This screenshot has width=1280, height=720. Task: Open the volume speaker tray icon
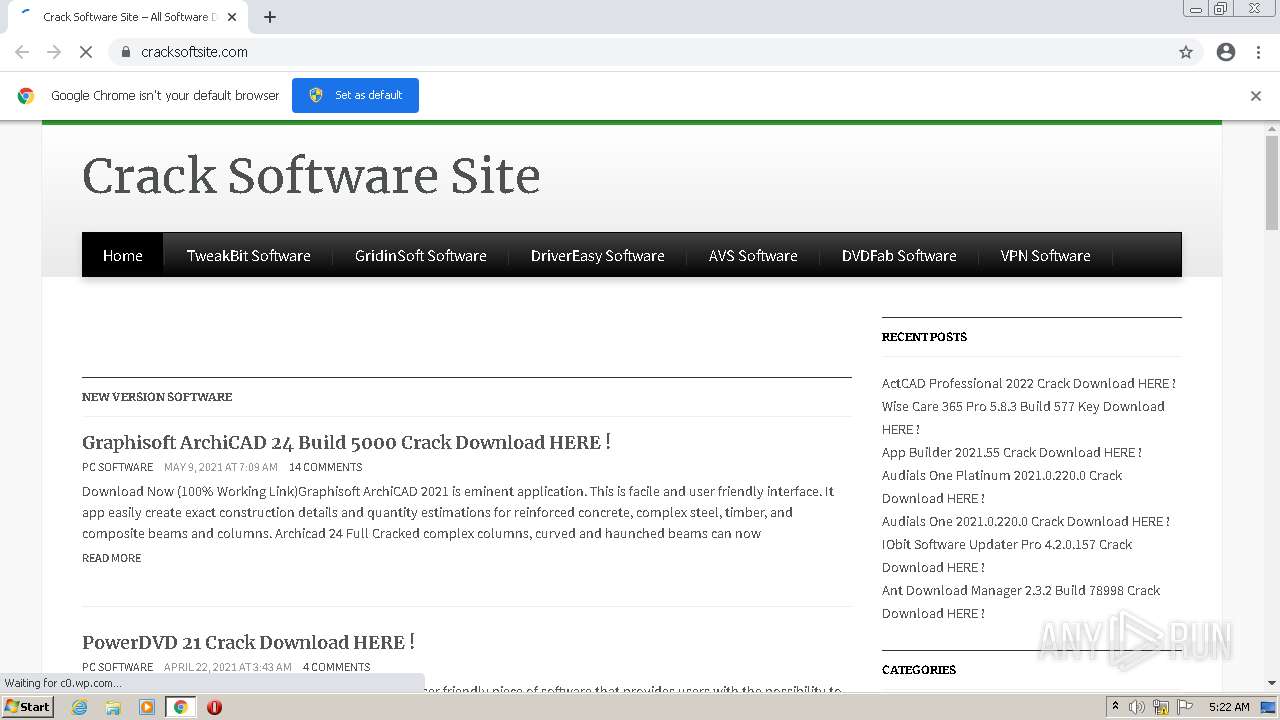1137,707
